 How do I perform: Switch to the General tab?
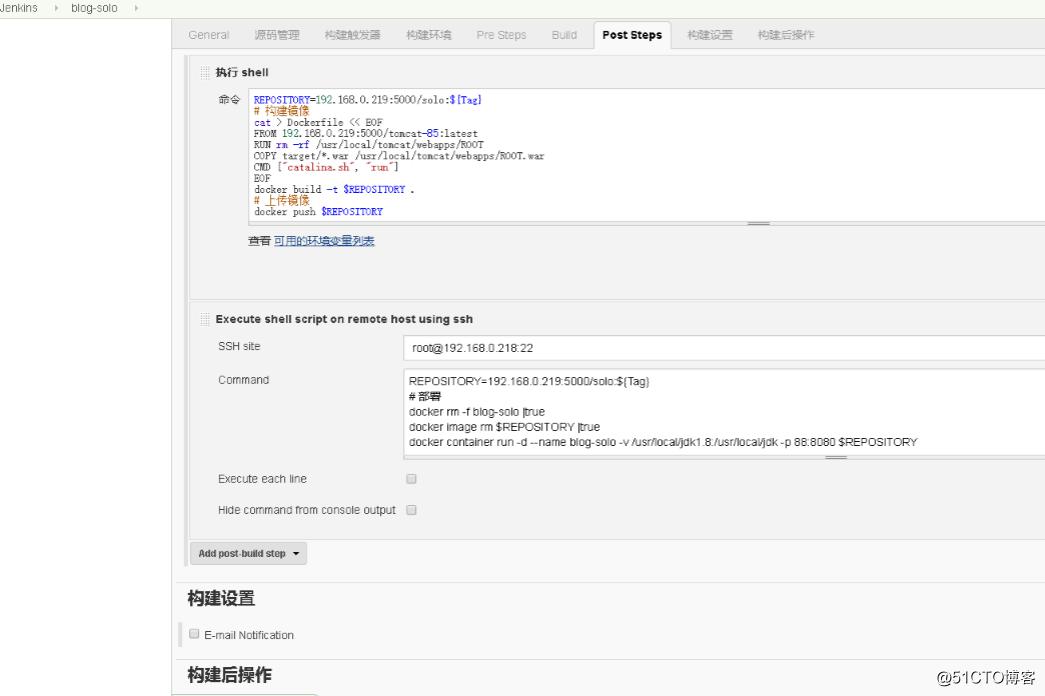coord(208,34)
